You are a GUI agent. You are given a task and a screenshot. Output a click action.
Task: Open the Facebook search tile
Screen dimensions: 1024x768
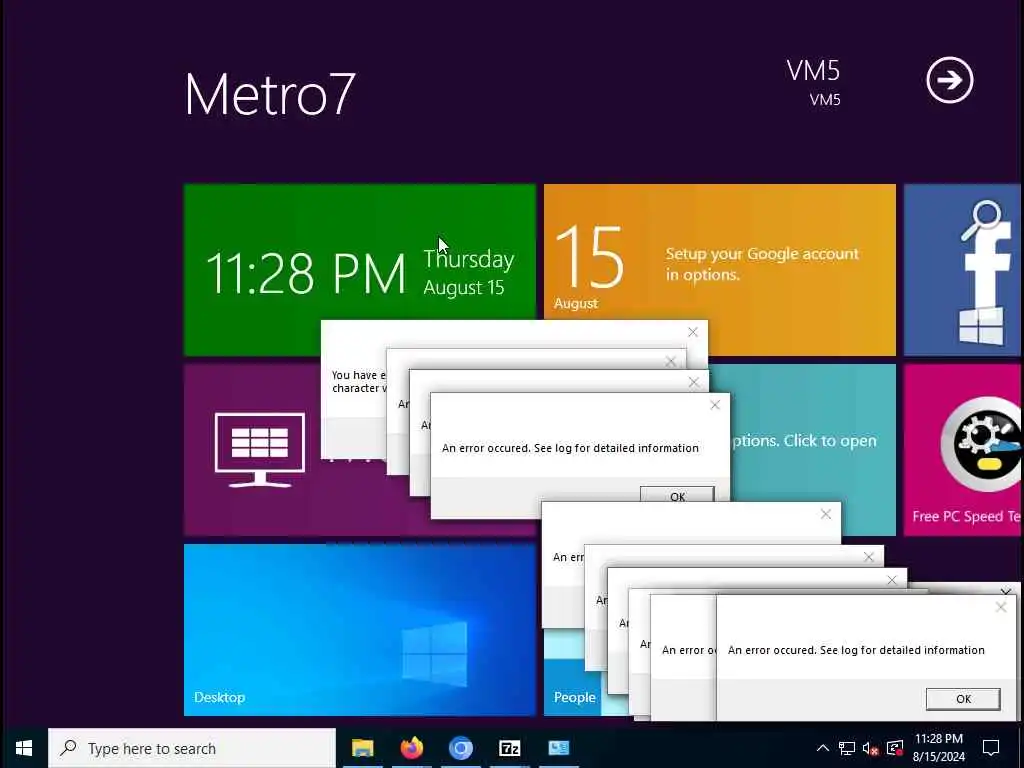pyautogui.click(x=963, y=270)
